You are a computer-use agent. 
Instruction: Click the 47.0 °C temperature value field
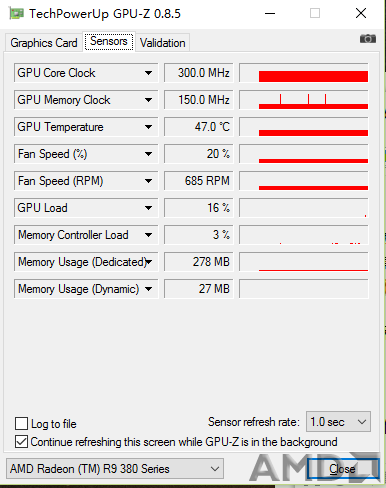198,127
